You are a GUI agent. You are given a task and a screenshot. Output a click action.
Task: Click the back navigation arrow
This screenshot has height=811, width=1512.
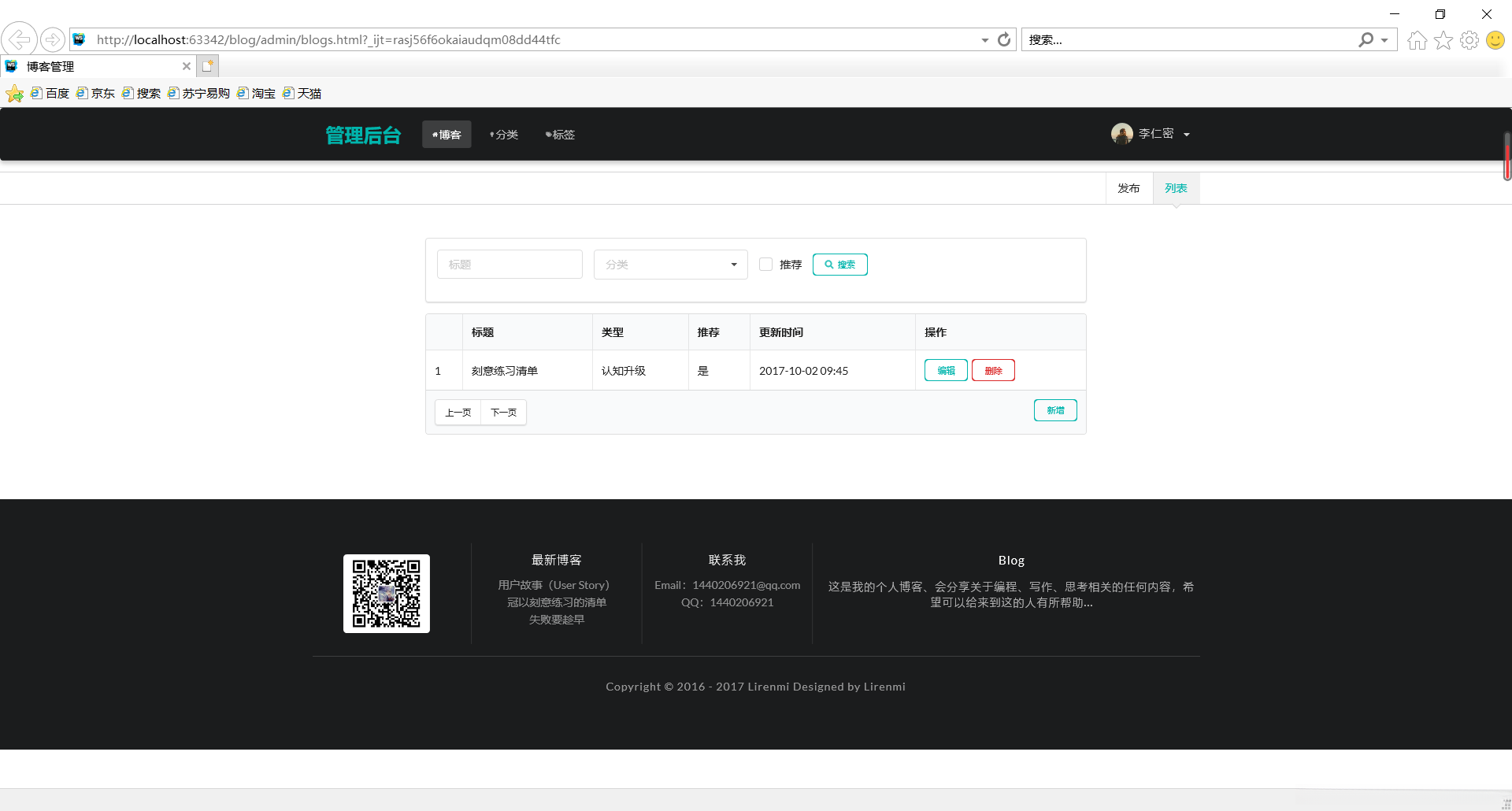20,39
